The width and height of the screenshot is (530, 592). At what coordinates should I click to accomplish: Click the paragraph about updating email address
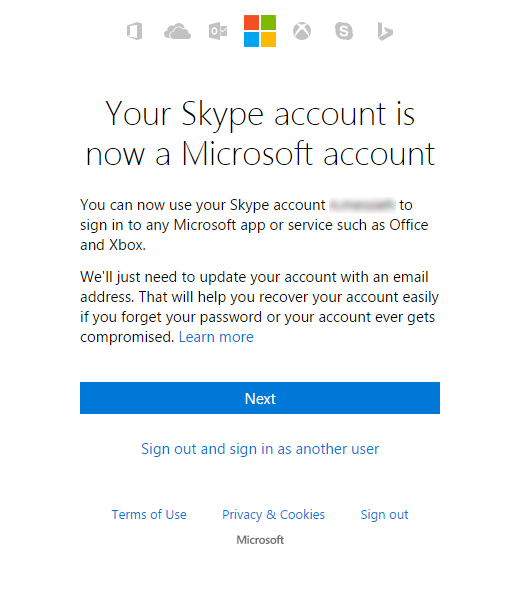point(260,307)
